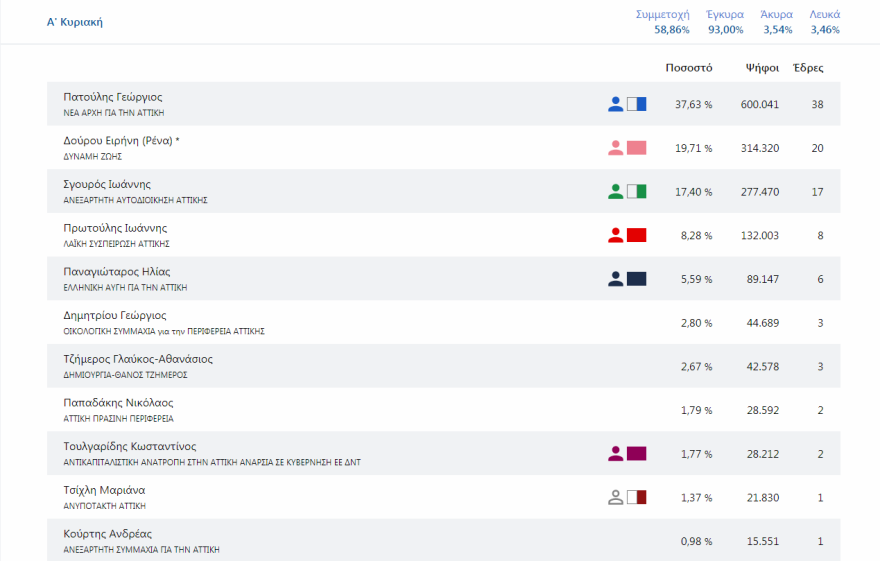Open candidate Δημητρίου Γεώργιος entry
The height and width of the screenshot is (561, 880).
(114, 315)
